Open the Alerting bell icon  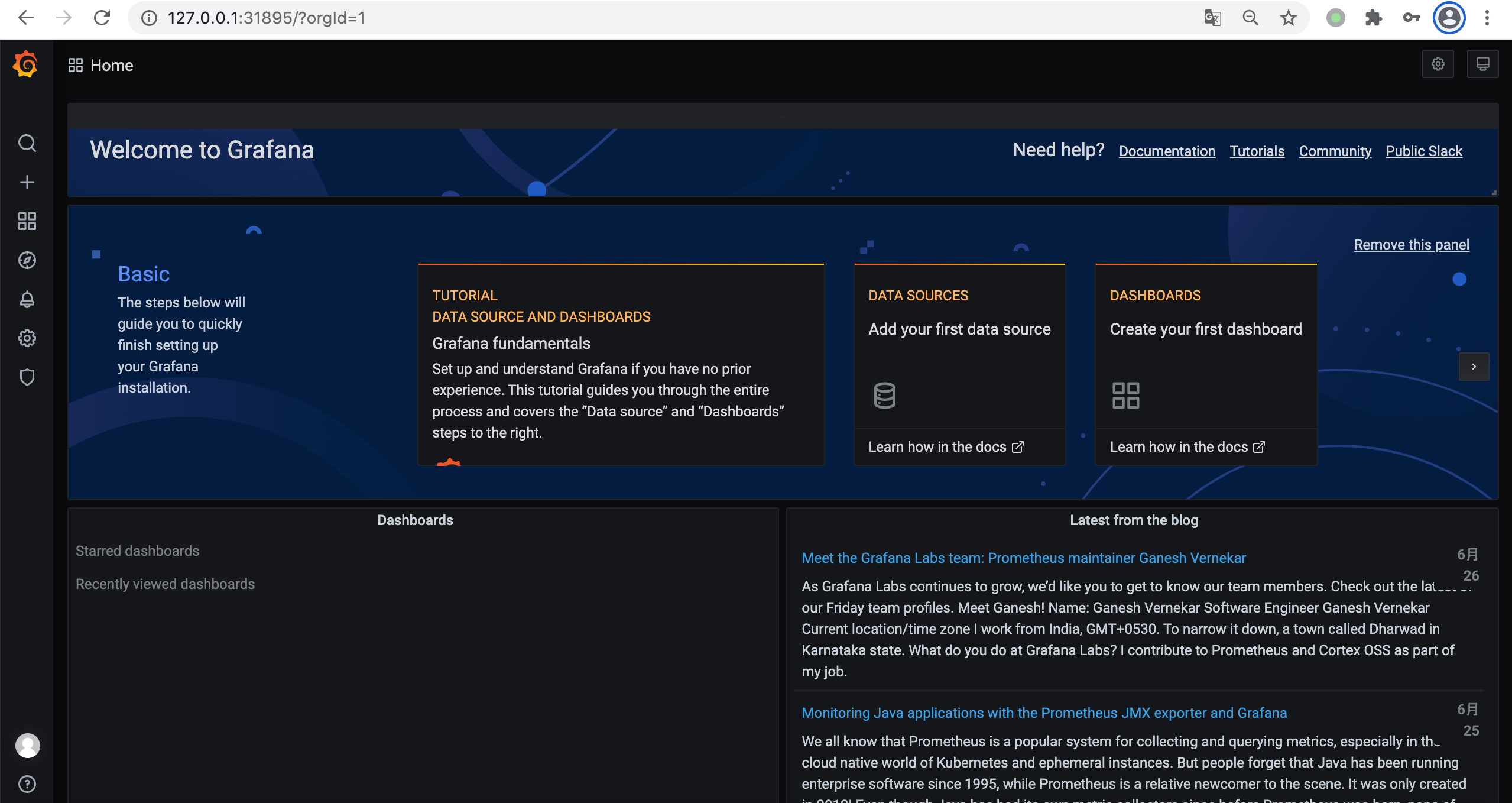tap(27, 299)
